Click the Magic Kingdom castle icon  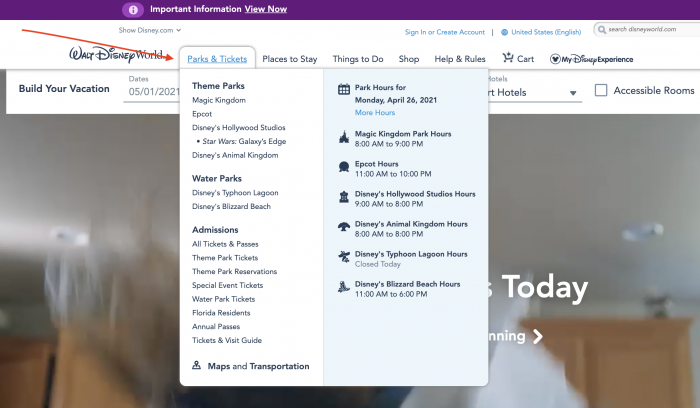[x=343, y=137]
